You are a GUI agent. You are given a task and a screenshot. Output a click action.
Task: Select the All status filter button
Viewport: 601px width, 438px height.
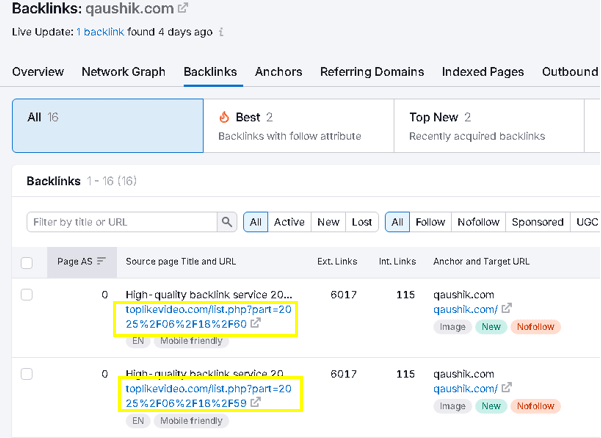pyautogui.click(x=256, y=222)
